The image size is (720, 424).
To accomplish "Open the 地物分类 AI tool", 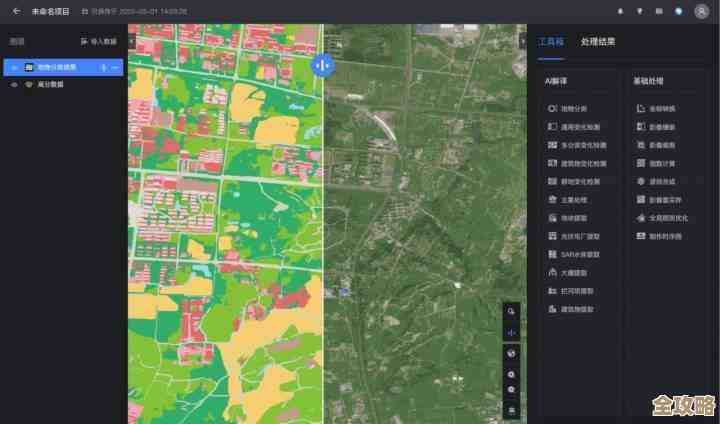I will pos(573,108).
